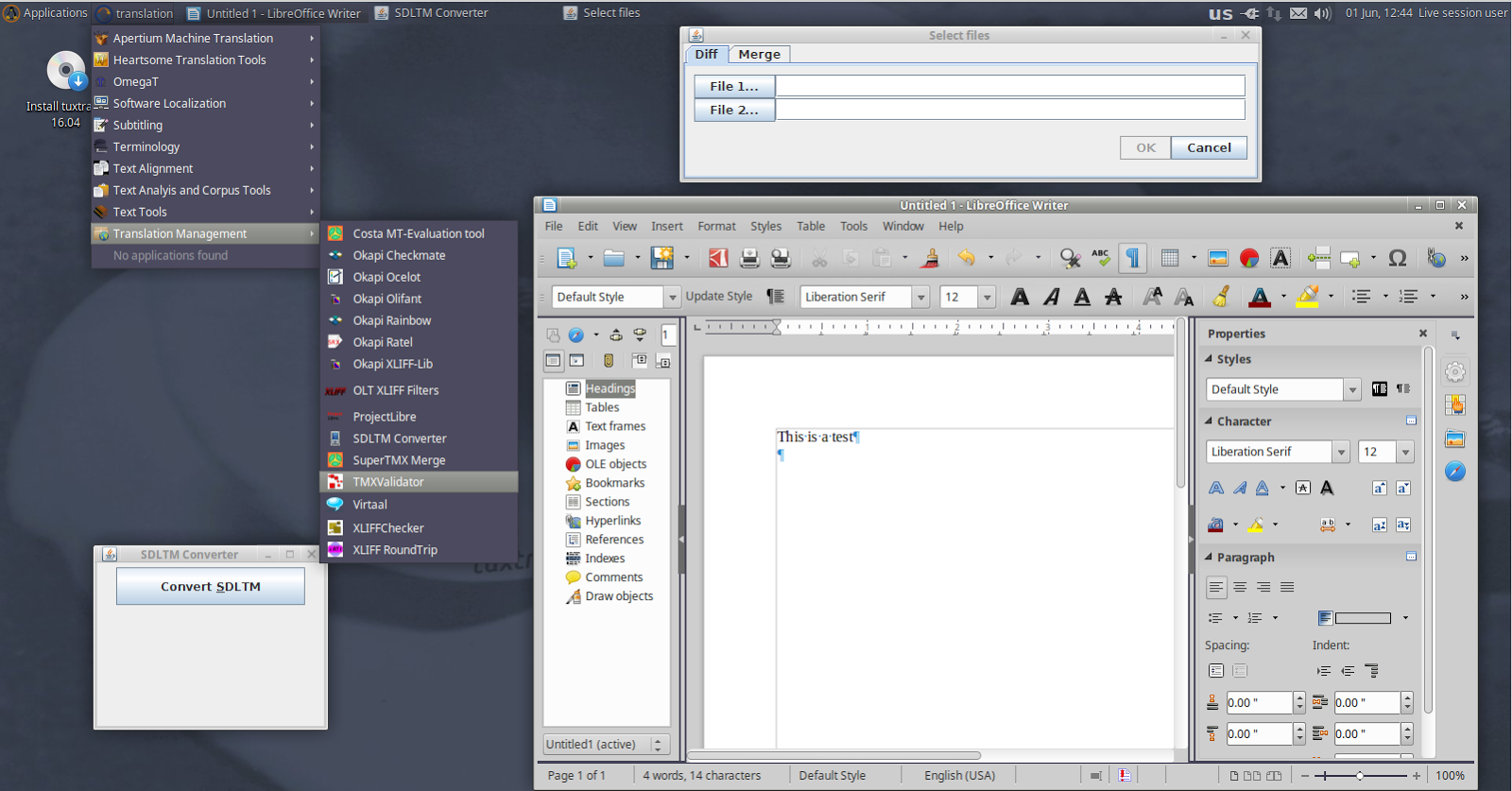Click the New document icon in Writer toolbar
The image size is (1512, 791).
[566, 258]
